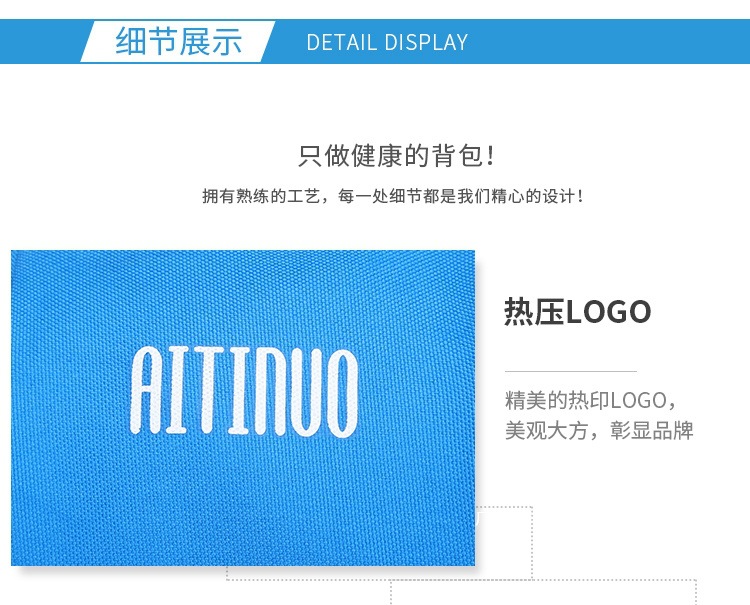Click the 美观大方，彰显品牌 text line
Viewport: 750px width, 605px height.
click(599, 430)
